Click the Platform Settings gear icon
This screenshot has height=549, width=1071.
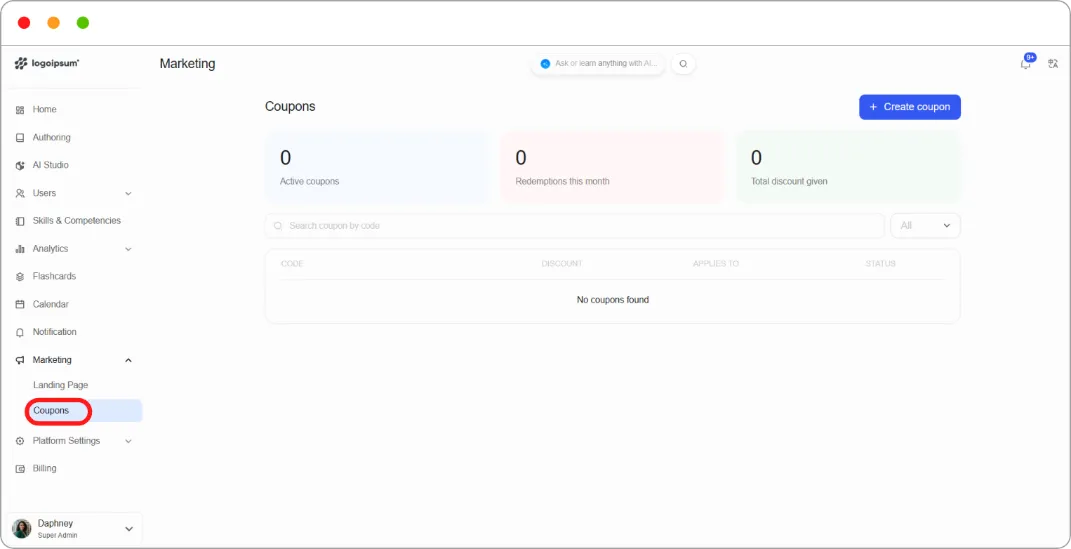pyautogui.click(x=20, y=441)
